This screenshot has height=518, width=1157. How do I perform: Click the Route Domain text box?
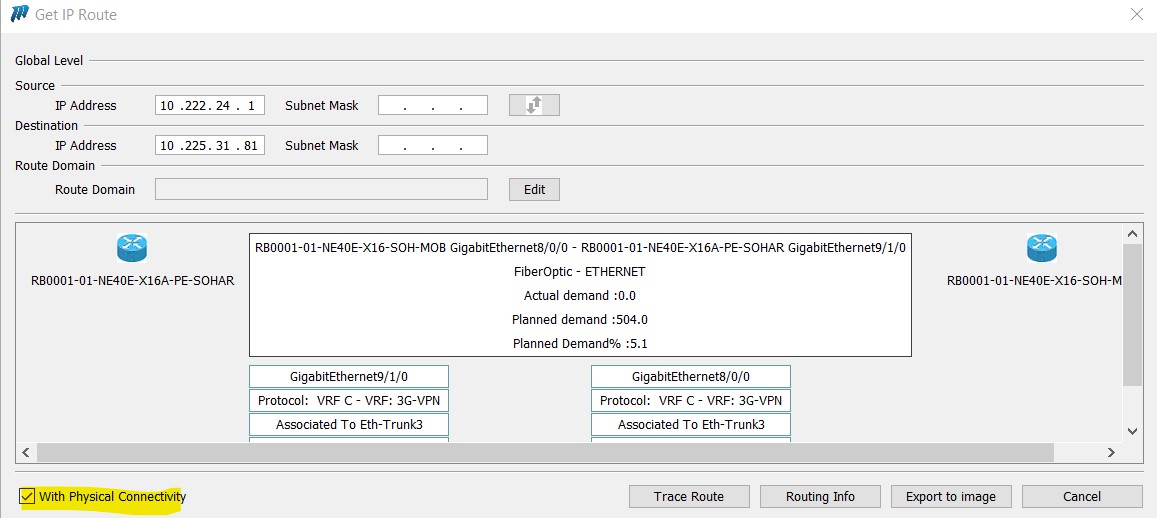coord(321,189)
